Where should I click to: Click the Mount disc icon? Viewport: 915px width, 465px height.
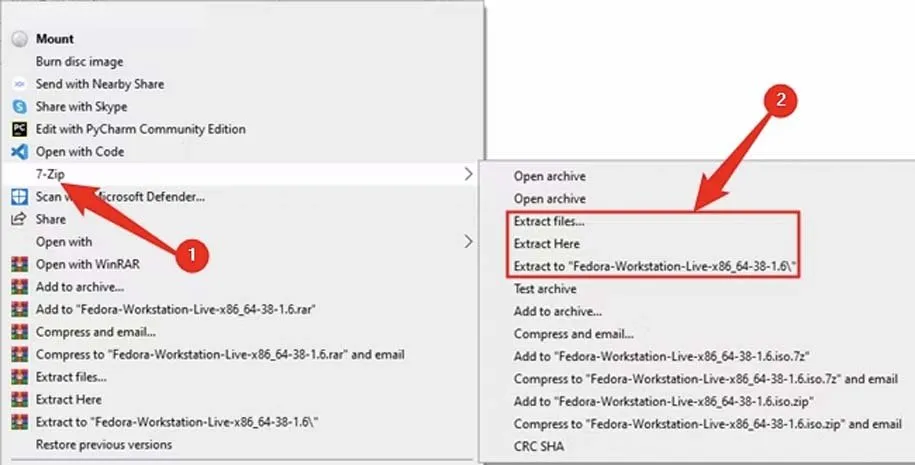[x=19, y=39]
